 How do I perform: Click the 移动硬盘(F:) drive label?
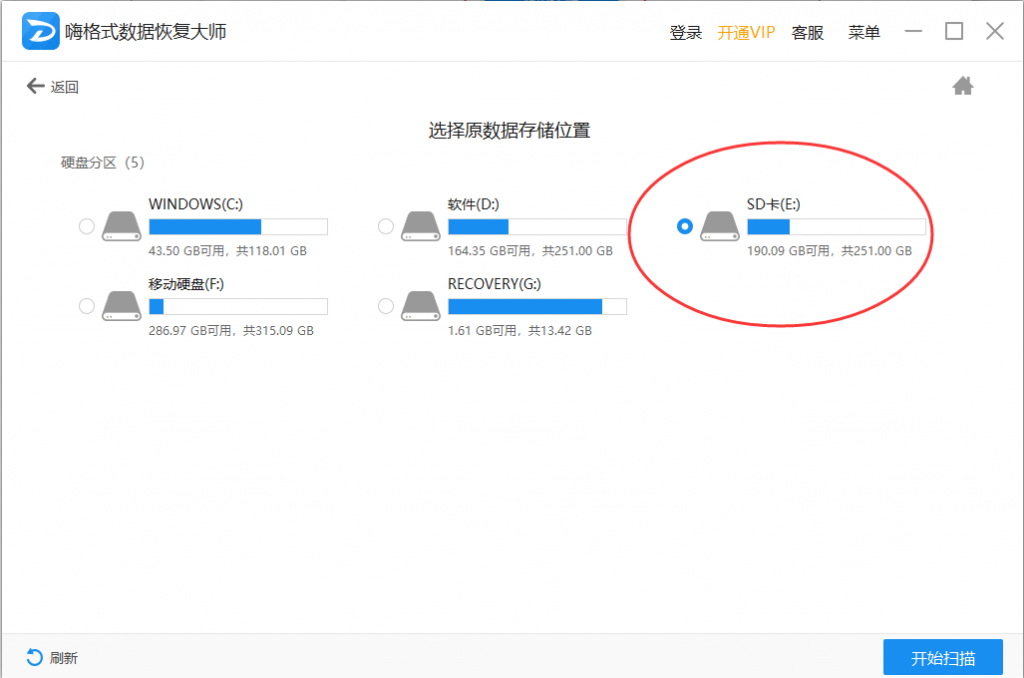(186, 284)
